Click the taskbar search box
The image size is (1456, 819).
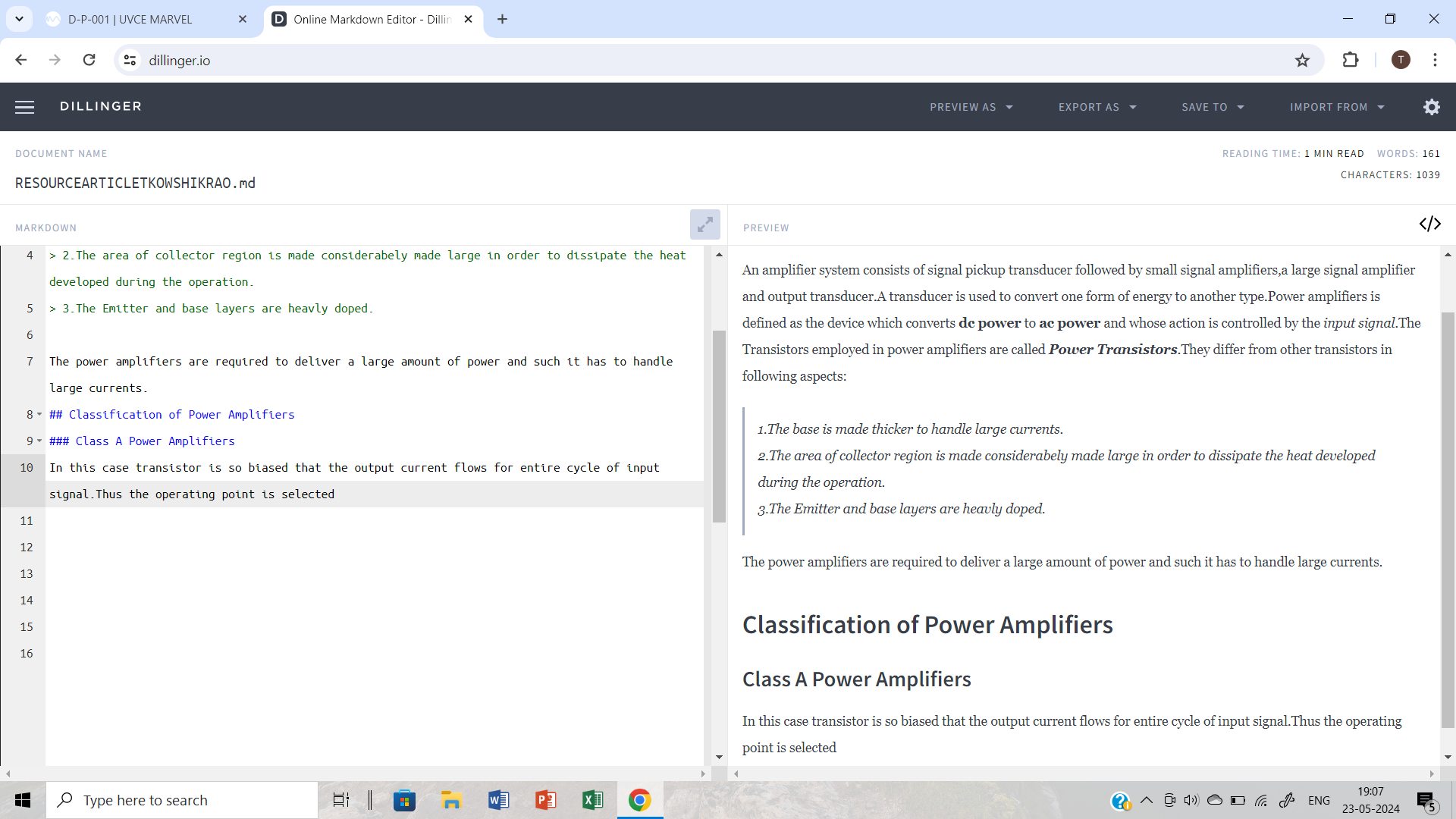[182, 800]
